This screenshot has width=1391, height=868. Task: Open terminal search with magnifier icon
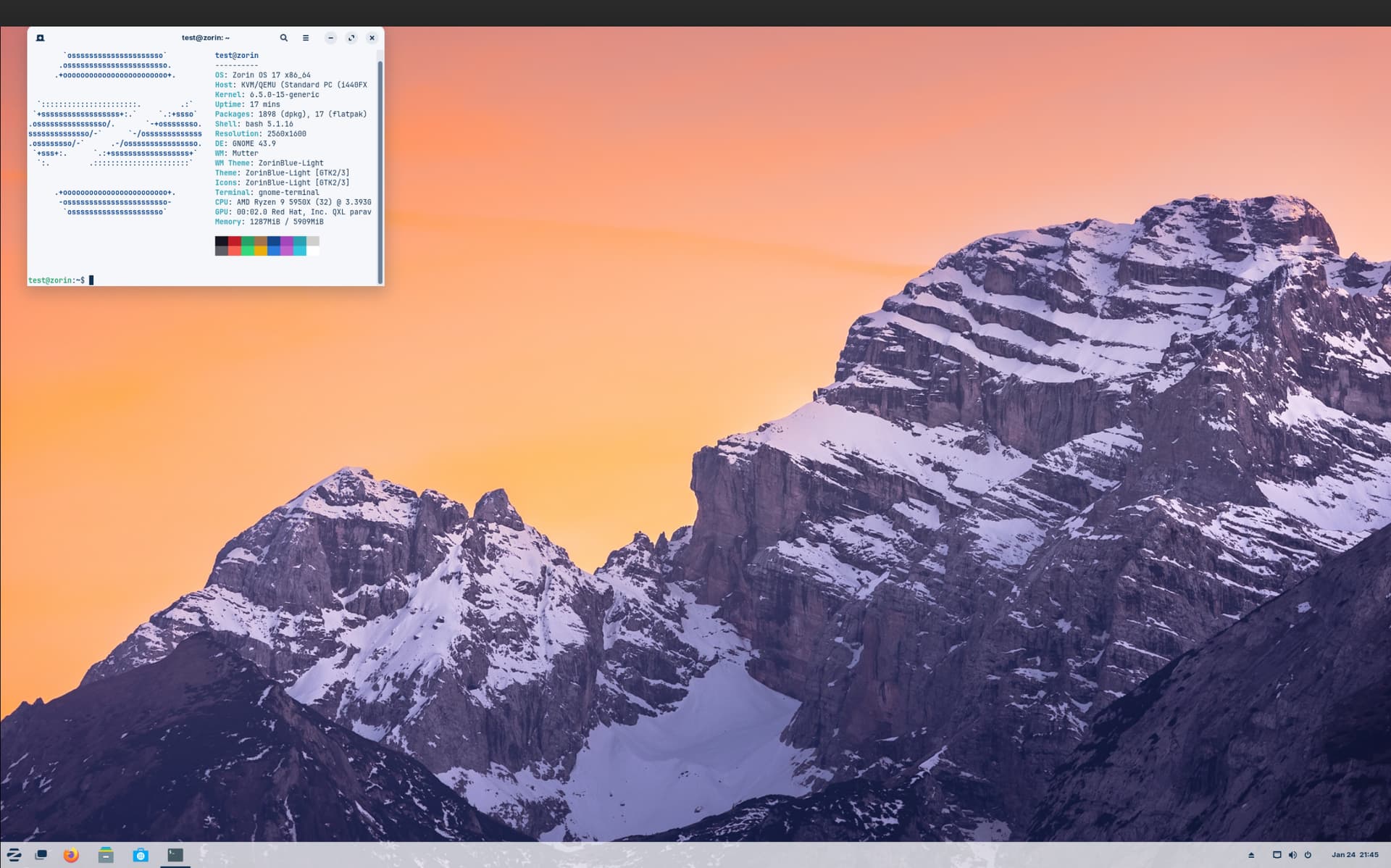coord(284,38)
